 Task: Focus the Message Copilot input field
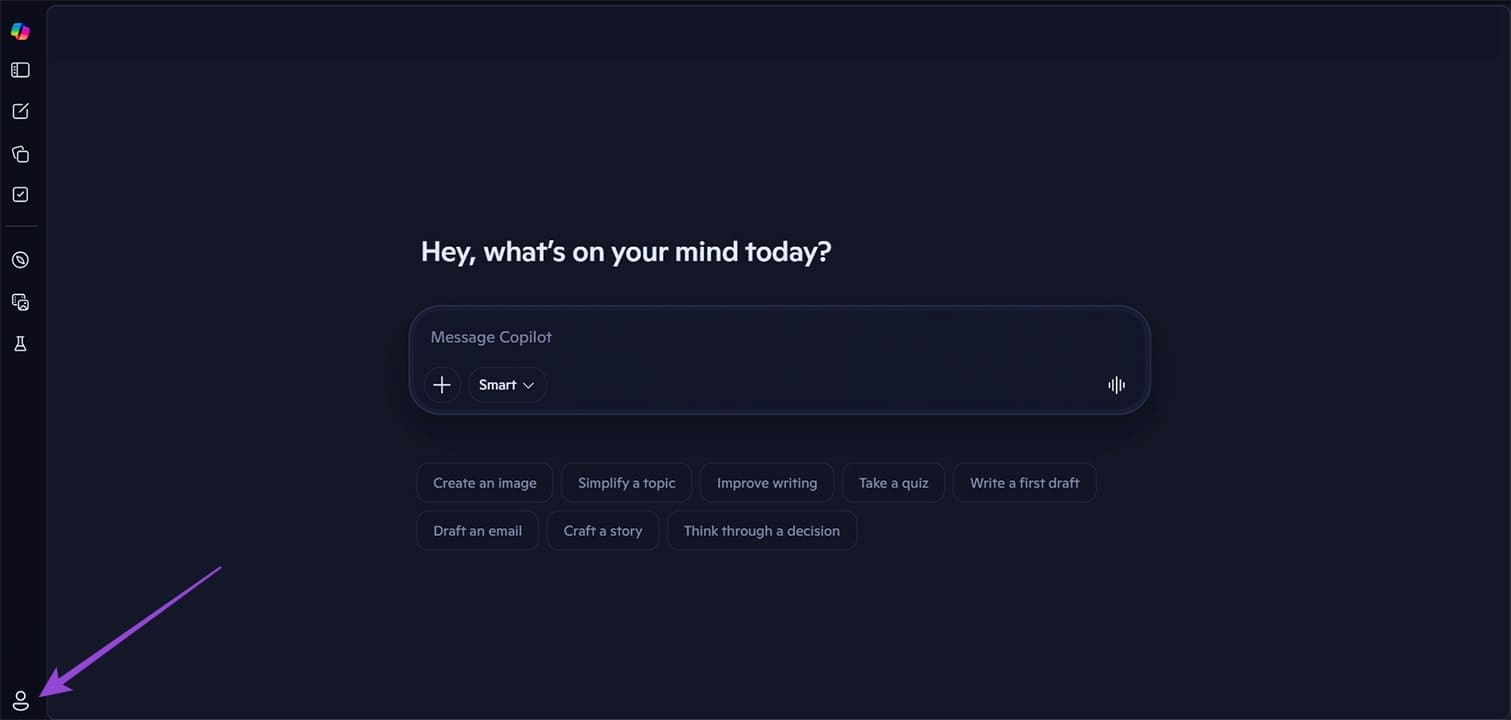tap(780, 337)
